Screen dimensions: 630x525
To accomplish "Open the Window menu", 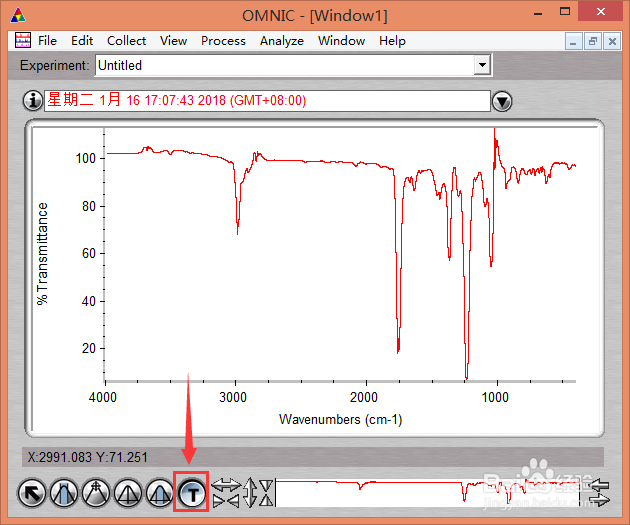I will (342, 41).
